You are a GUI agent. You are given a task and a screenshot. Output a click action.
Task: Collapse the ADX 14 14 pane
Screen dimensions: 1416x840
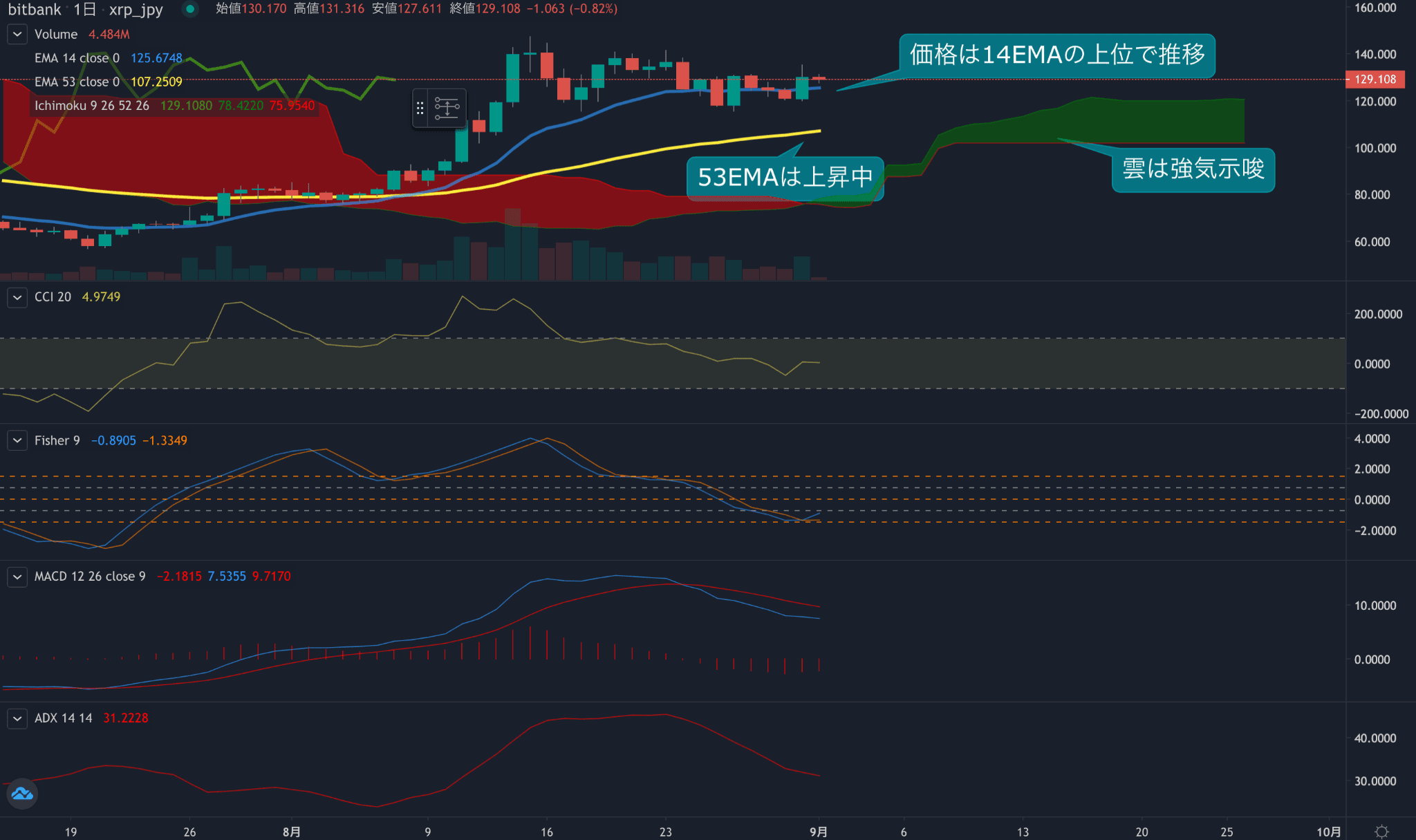pyautogui.click(x=17, y=718)
